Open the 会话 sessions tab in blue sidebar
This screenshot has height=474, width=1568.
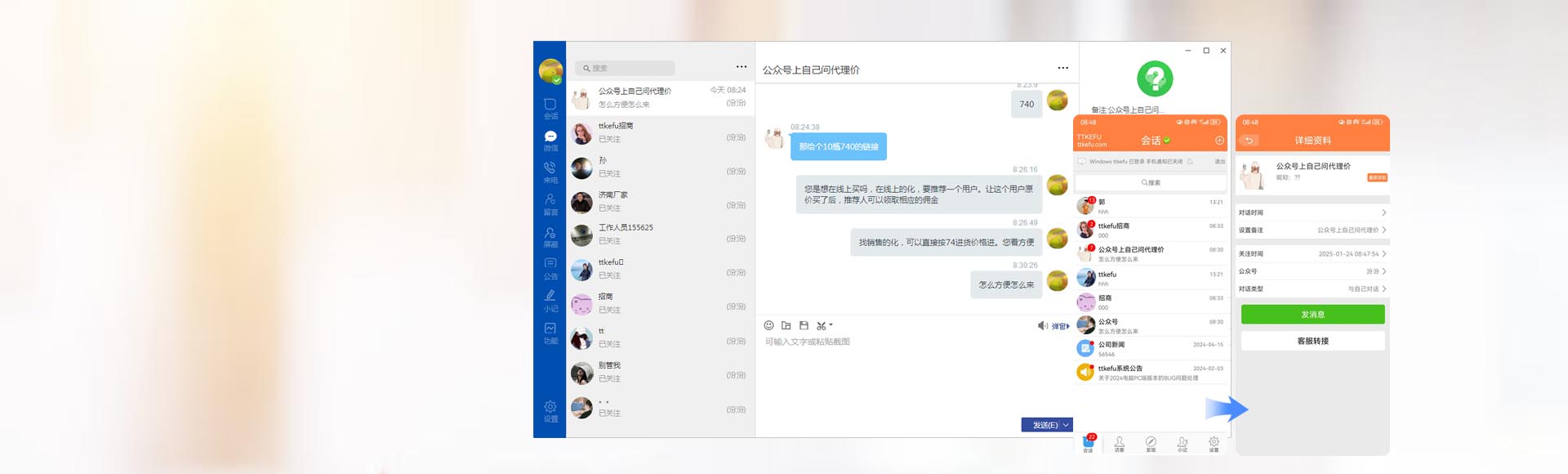point(550,108)
